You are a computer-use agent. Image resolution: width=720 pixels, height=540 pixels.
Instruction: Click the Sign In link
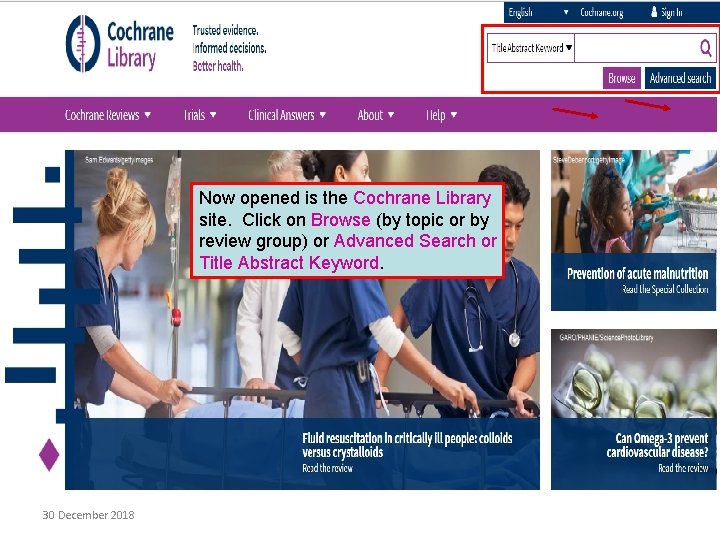point(671,12)
